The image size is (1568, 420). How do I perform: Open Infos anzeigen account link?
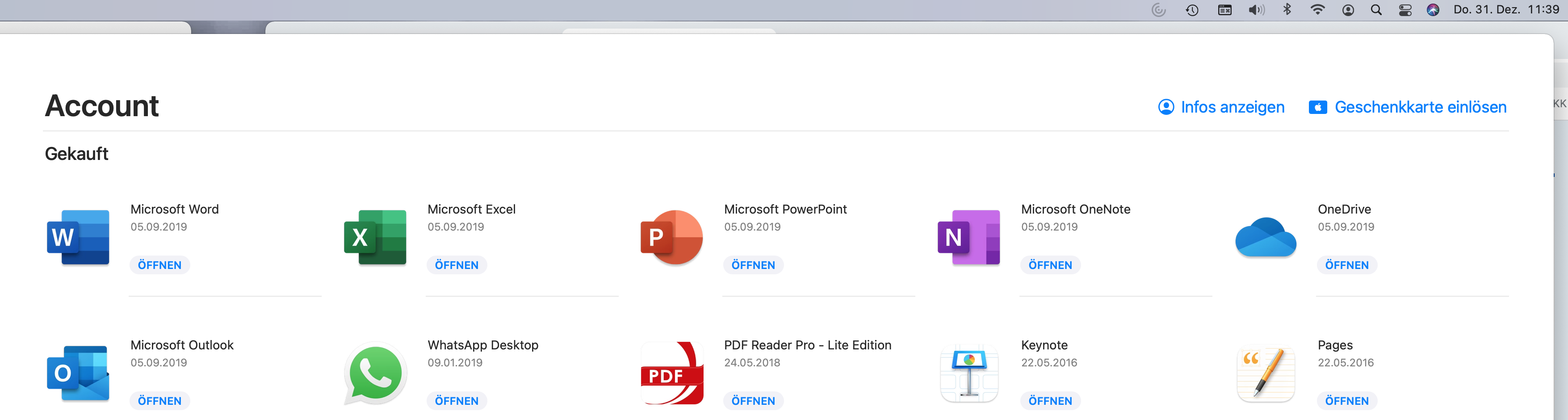point(1221,107)
